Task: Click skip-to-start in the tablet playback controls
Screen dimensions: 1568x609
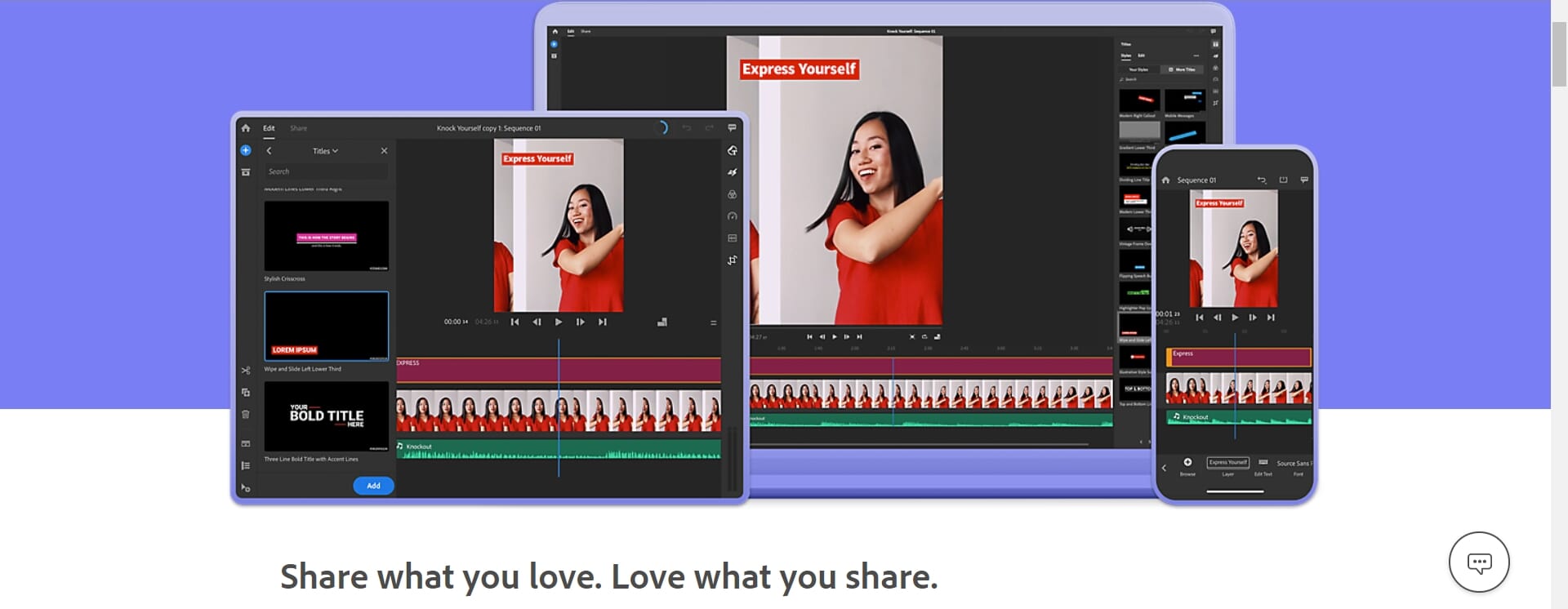Action: [x=514, y=322]
